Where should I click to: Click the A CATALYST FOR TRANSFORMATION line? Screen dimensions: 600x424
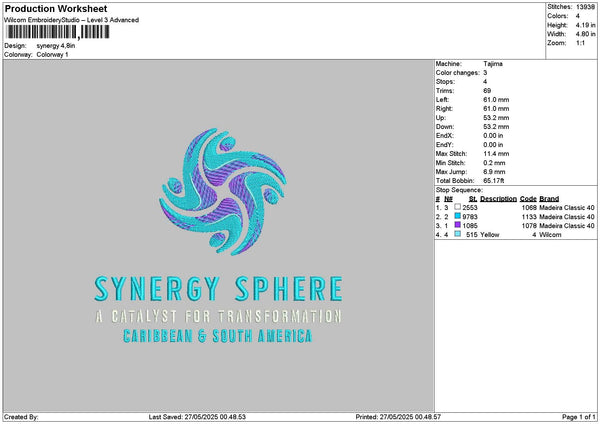218,316
